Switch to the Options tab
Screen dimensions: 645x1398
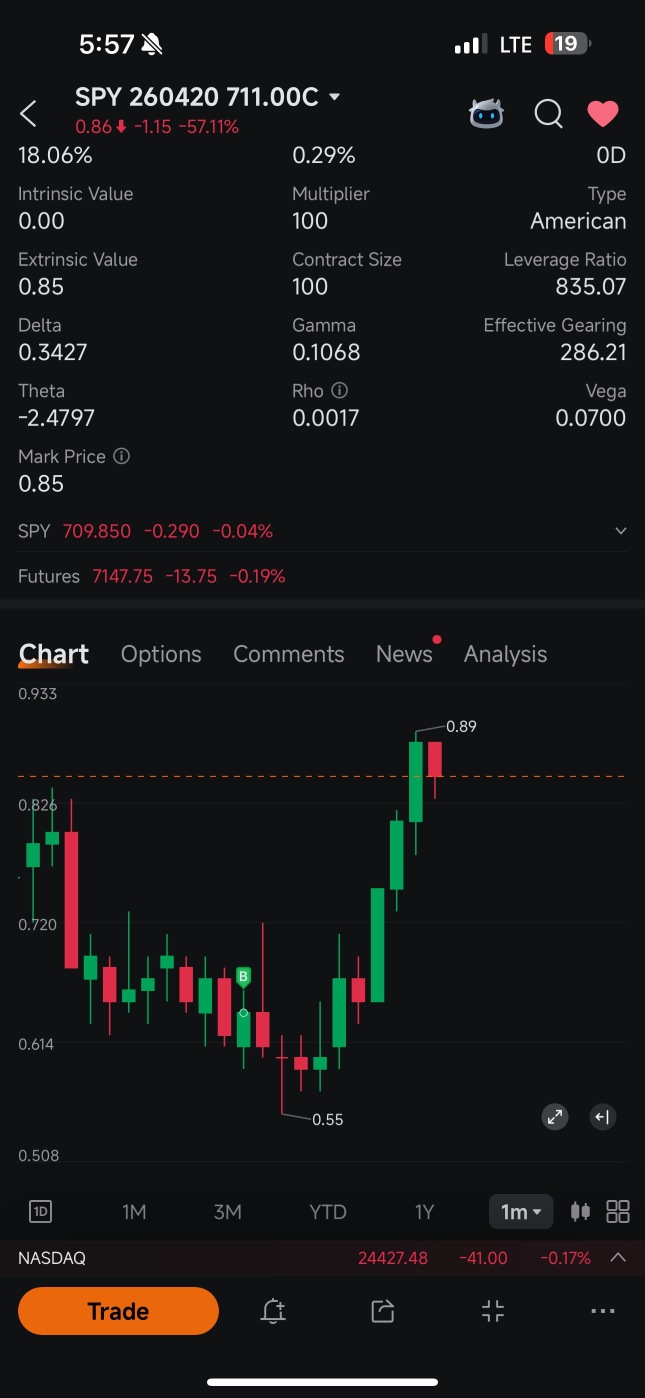pos(161,654)
